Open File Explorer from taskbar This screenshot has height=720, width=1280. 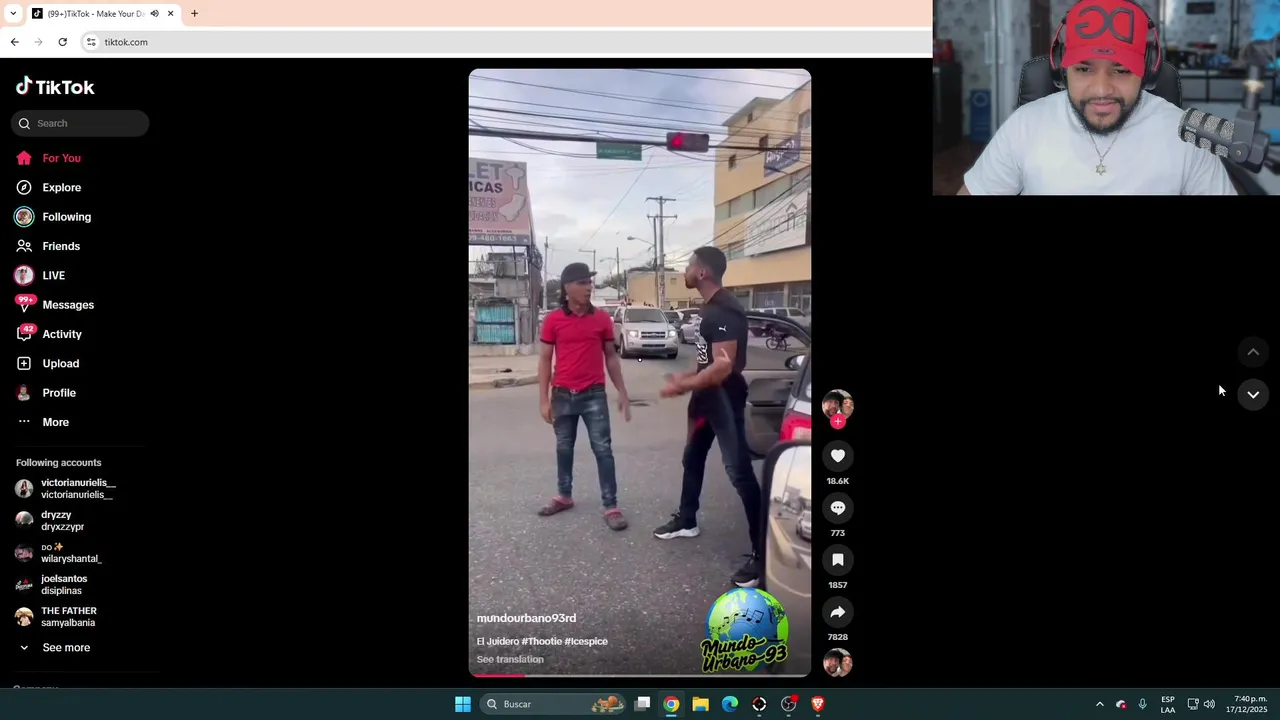point(700,704)
